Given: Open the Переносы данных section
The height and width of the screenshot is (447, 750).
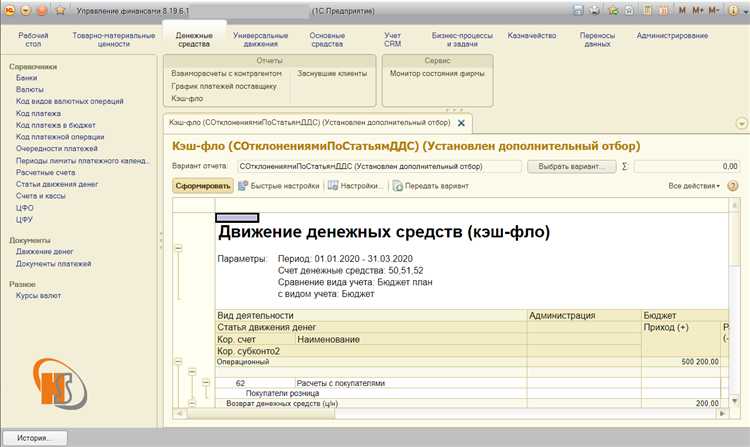Looking at the screenshot, I should (597, 39).
